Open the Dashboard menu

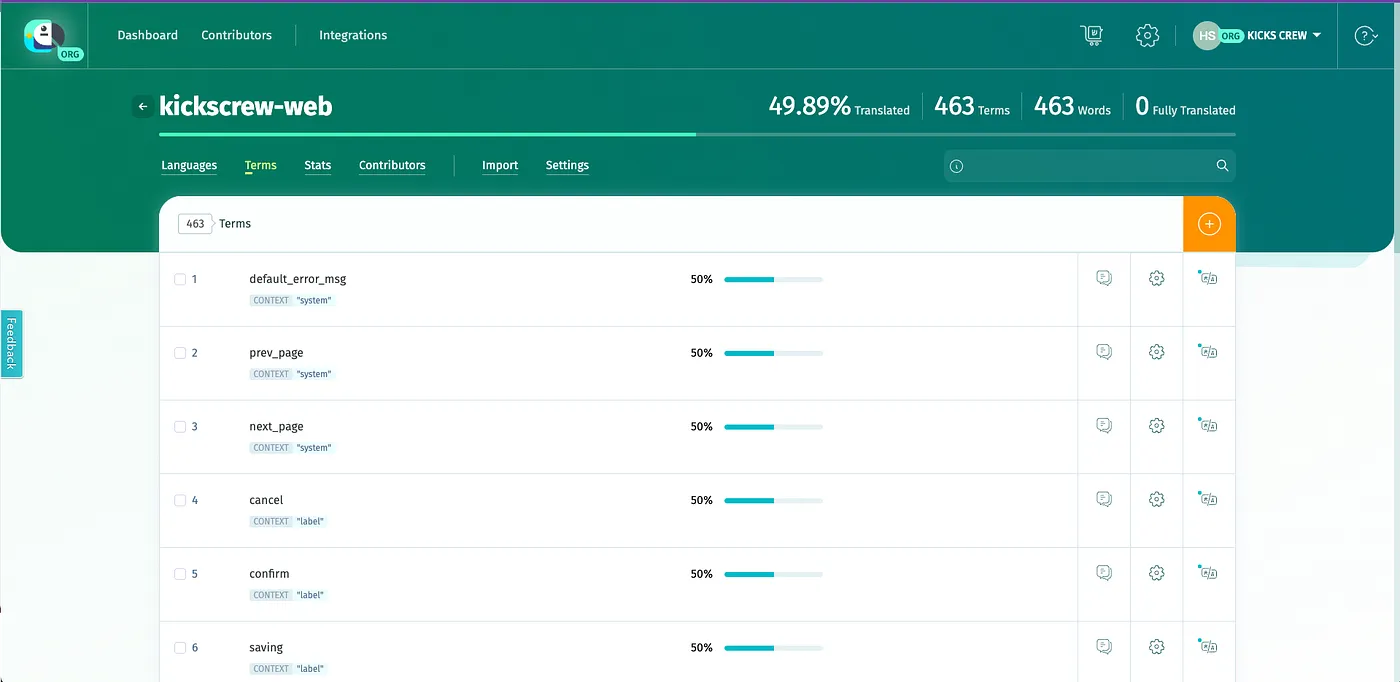point(147,35)
